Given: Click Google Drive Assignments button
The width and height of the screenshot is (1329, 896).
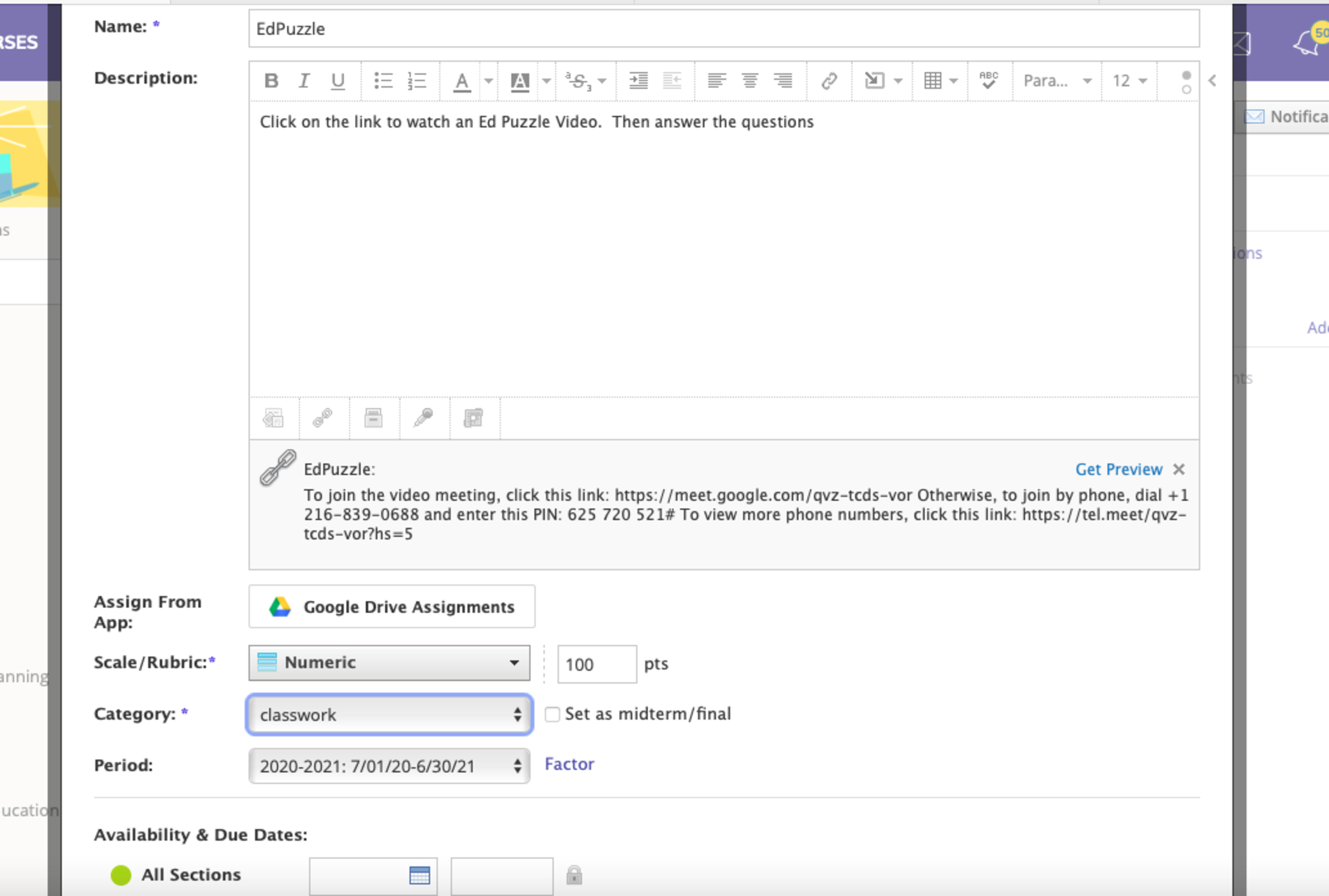Looking at the screenshot, I should coord(391,607).
